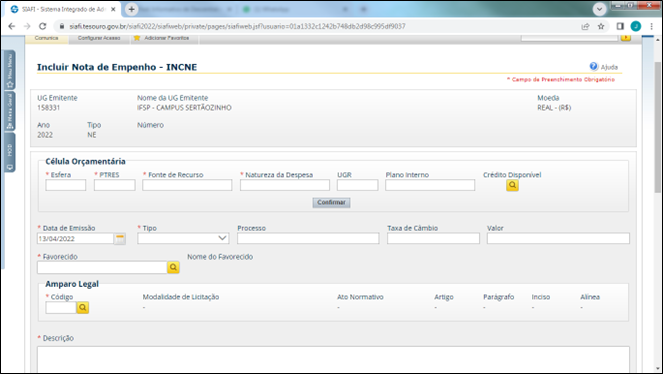Open the Configurar Acesso tab

(x=99, y=38)
